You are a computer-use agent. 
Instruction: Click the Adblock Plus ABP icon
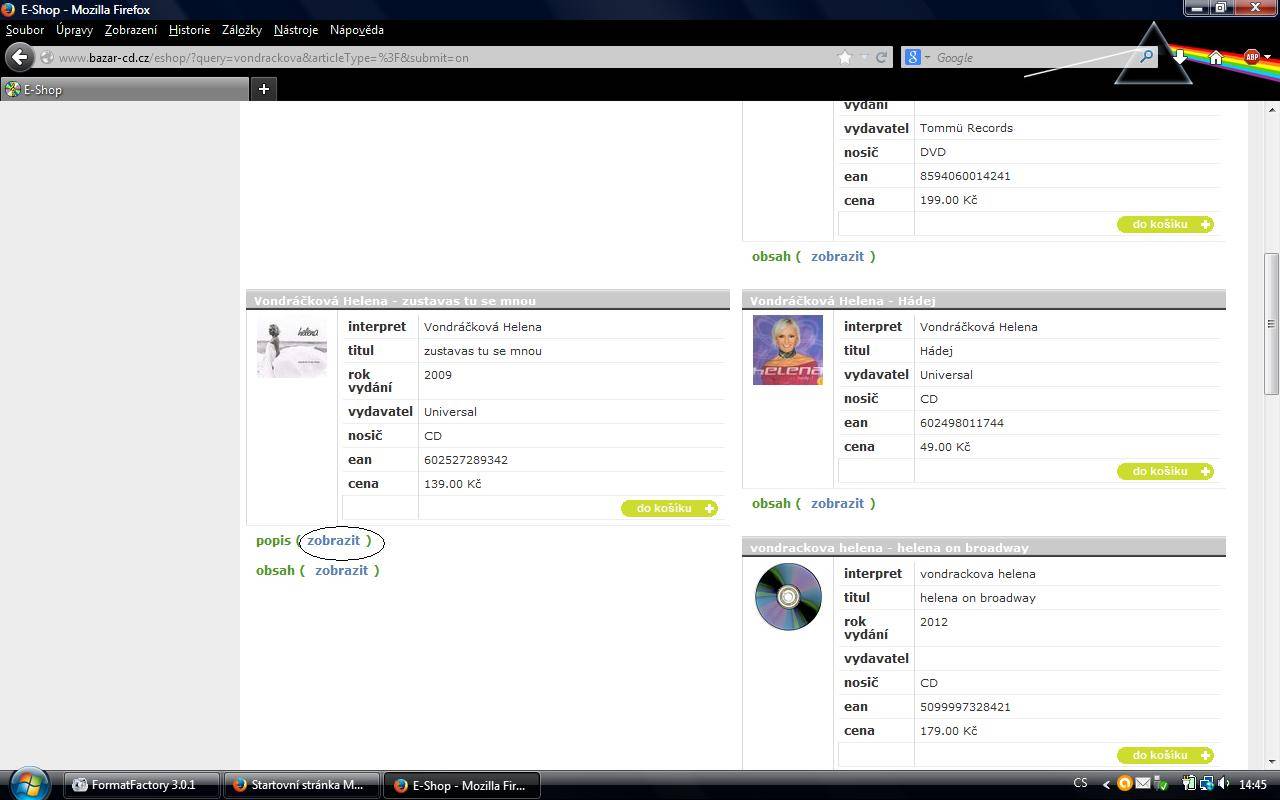[x=1251, y=57]
